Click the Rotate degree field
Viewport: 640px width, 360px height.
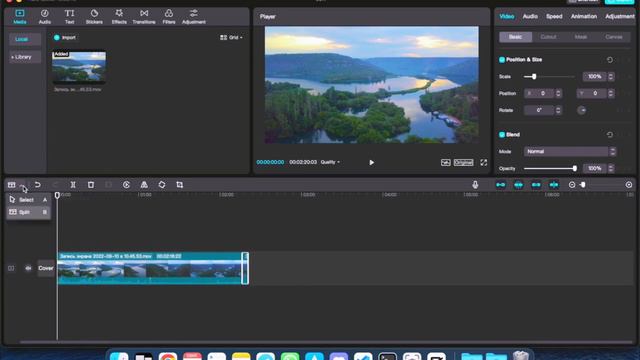(x=539, y=110)
